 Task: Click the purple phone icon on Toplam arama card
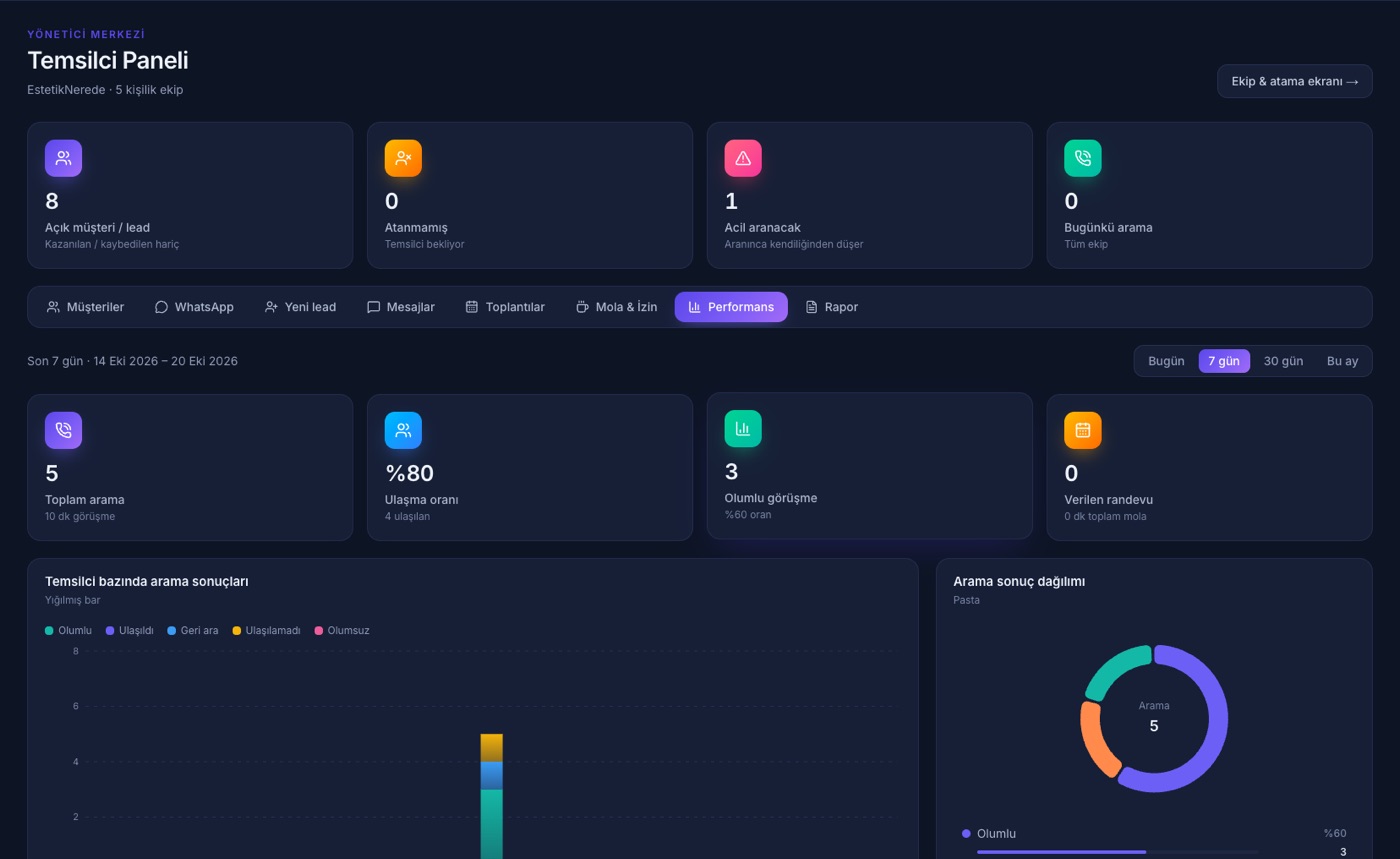(63, 430)
